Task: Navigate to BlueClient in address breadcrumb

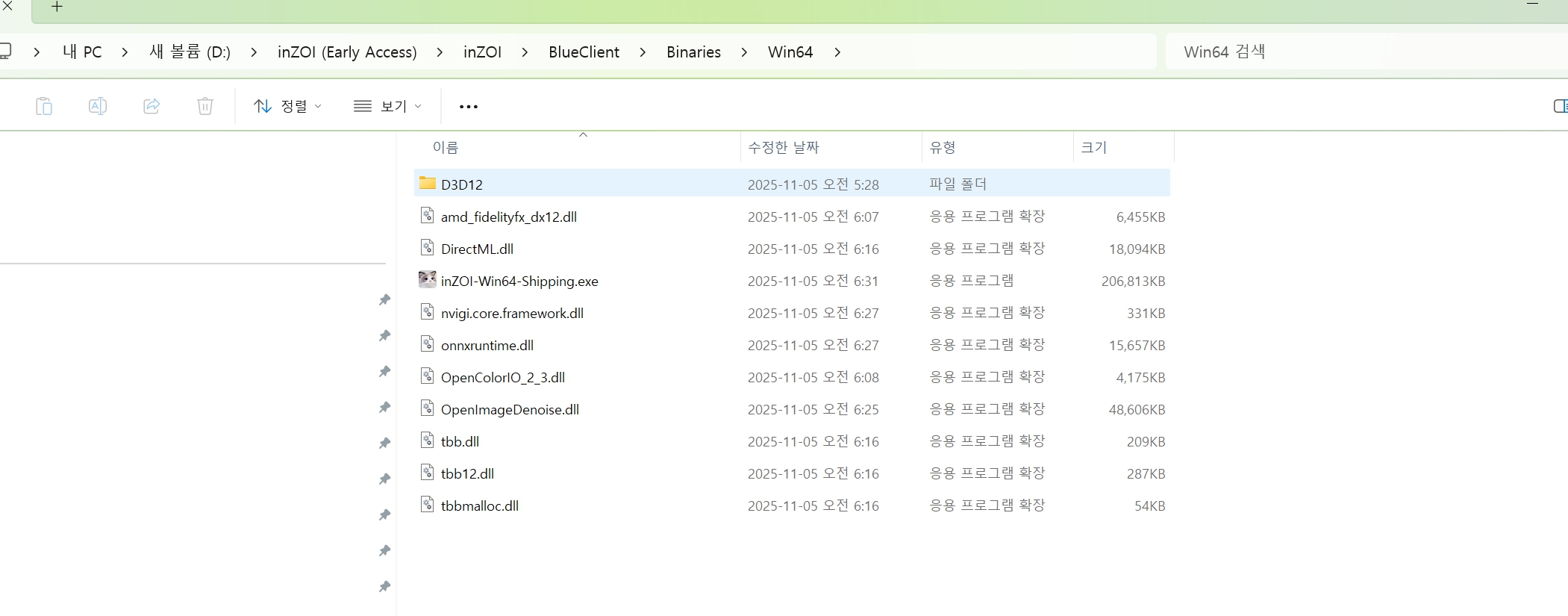Action: point(584,52)
